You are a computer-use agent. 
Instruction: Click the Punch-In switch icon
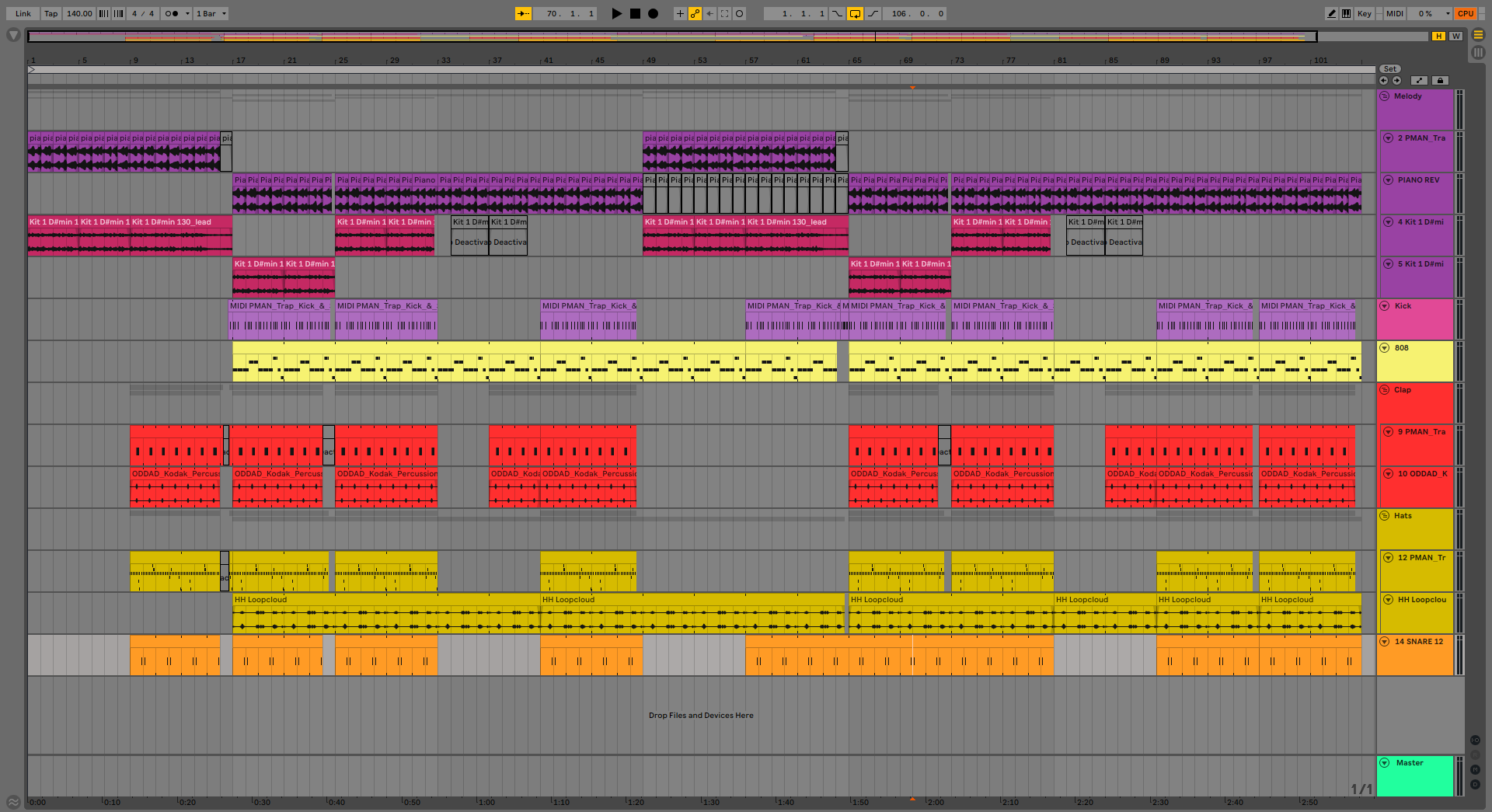837,13
